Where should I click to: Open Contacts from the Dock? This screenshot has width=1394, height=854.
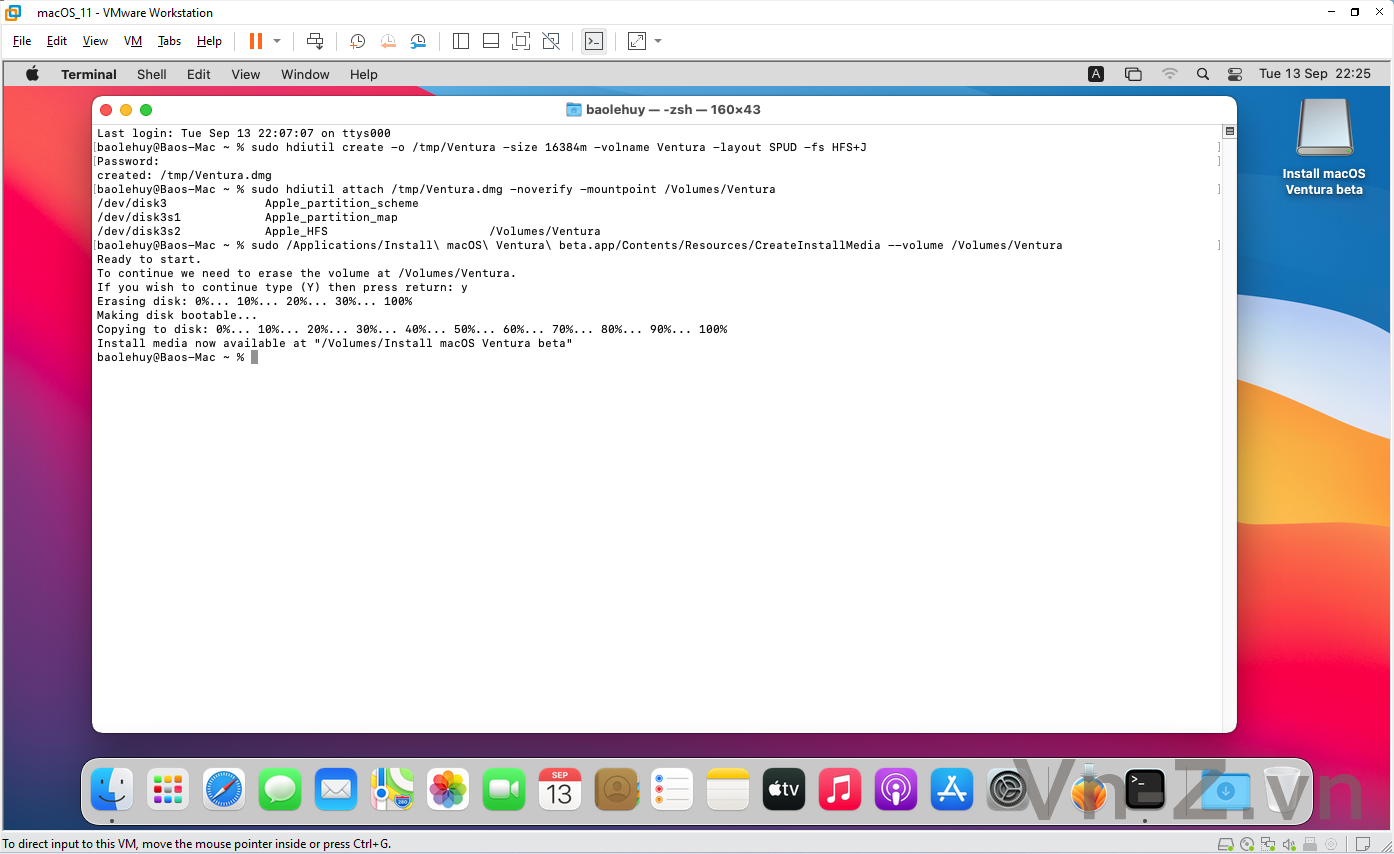click(x=616, y=790)
